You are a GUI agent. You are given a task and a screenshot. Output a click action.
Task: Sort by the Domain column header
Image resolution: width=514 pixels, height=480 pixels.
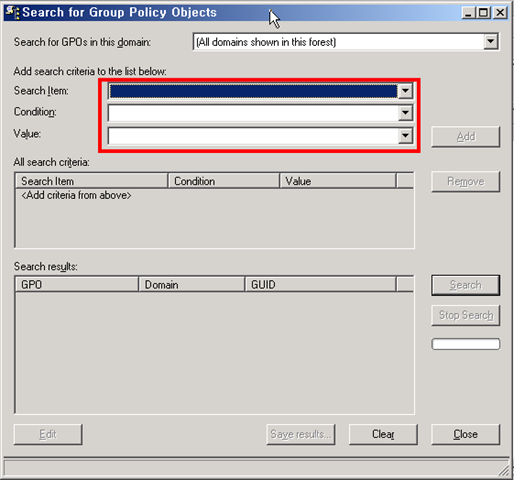pyautogui.click(x=192, y=285)
